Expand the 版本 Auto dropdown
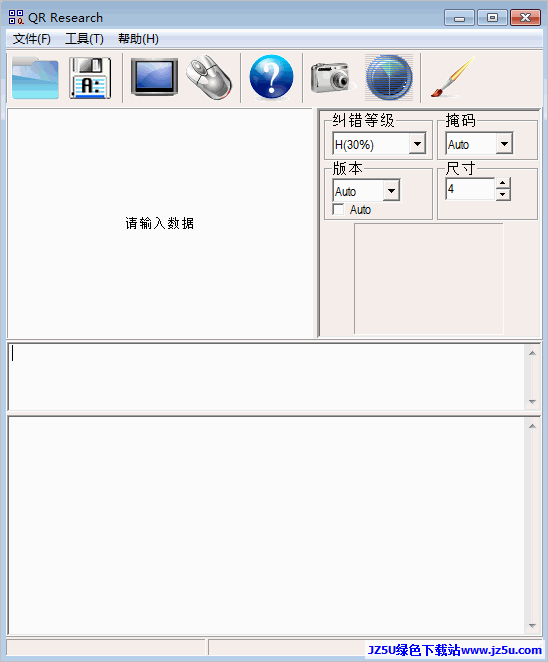 pos(391,191)
